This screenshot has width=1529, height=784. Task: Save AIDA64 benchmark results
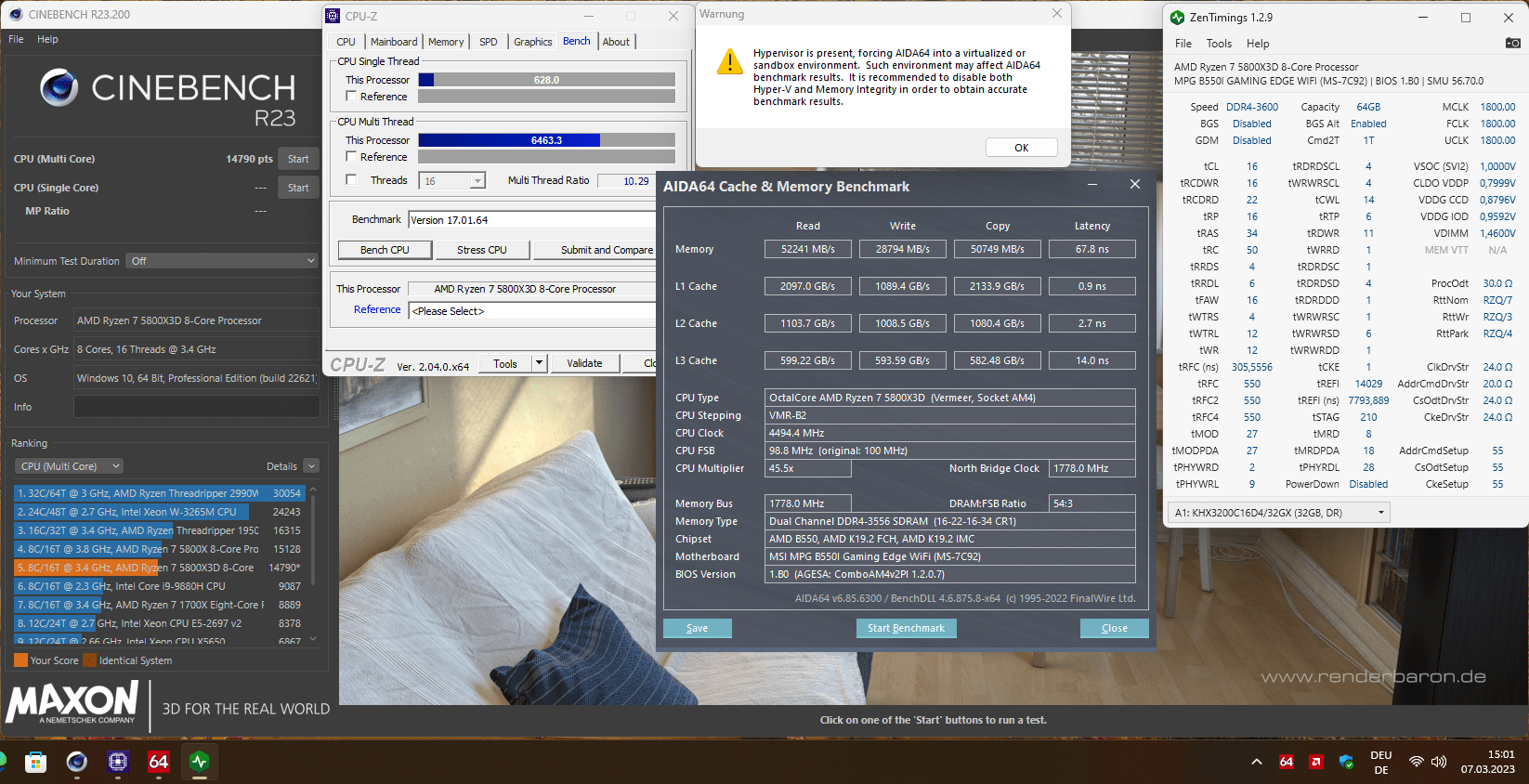697,628
